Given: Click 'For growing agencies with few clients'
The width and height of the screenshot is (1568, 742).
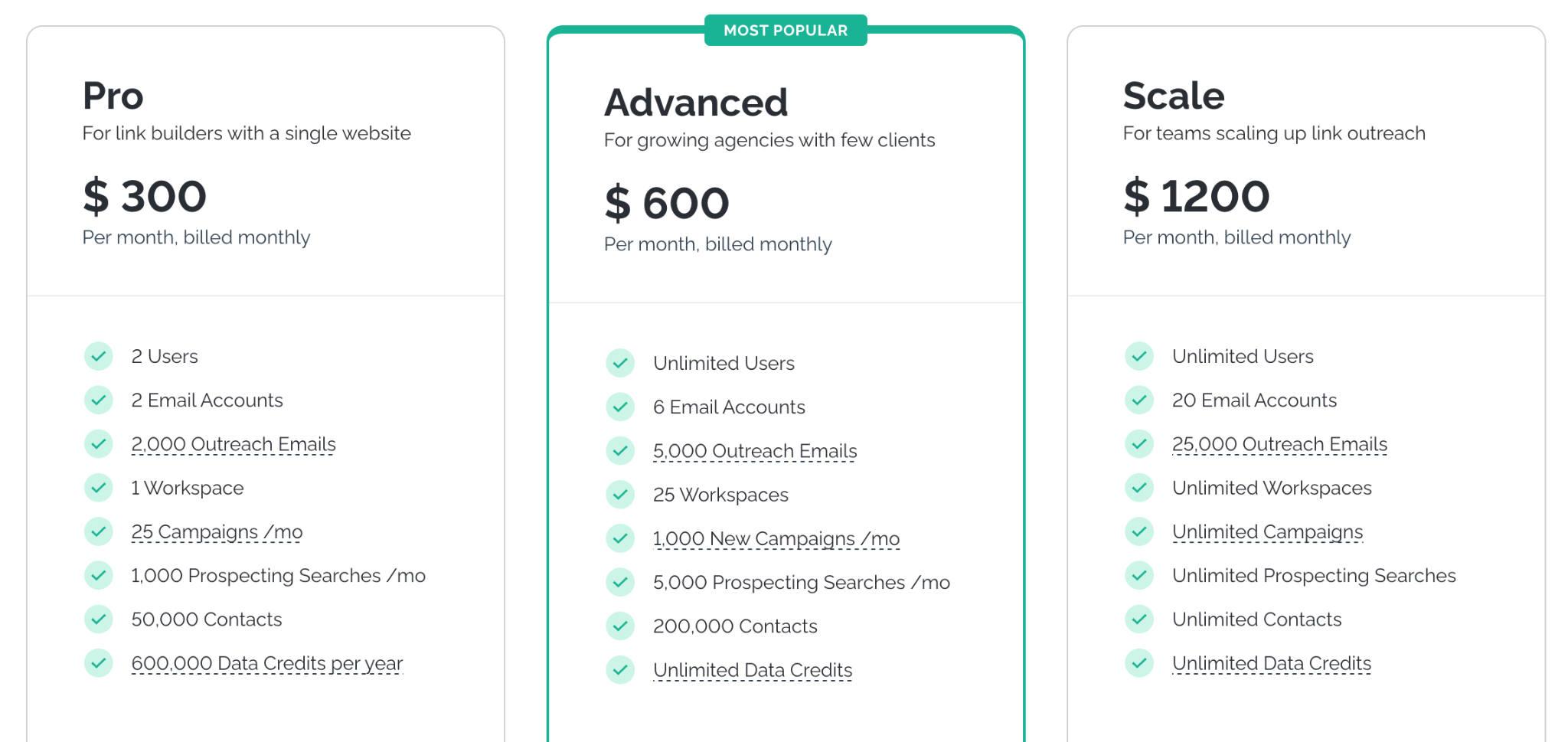Looking at the screenshot, I should (x=769, y=140).
